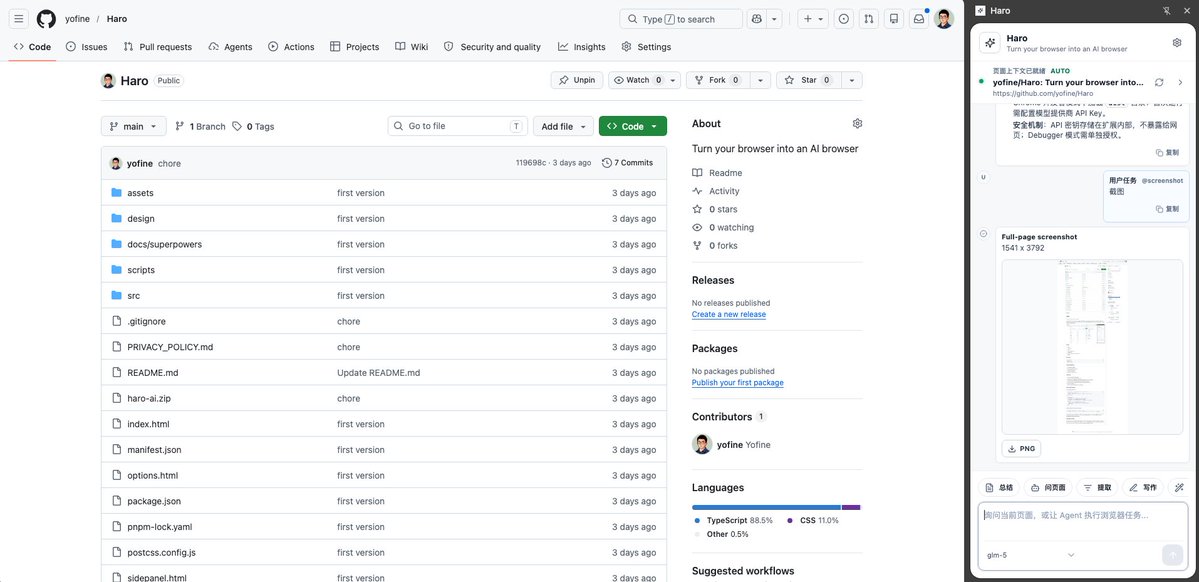View the 0 Tags link
Image resolution: width=1199 pixels, height=582 pixels.
pos(253,126)
